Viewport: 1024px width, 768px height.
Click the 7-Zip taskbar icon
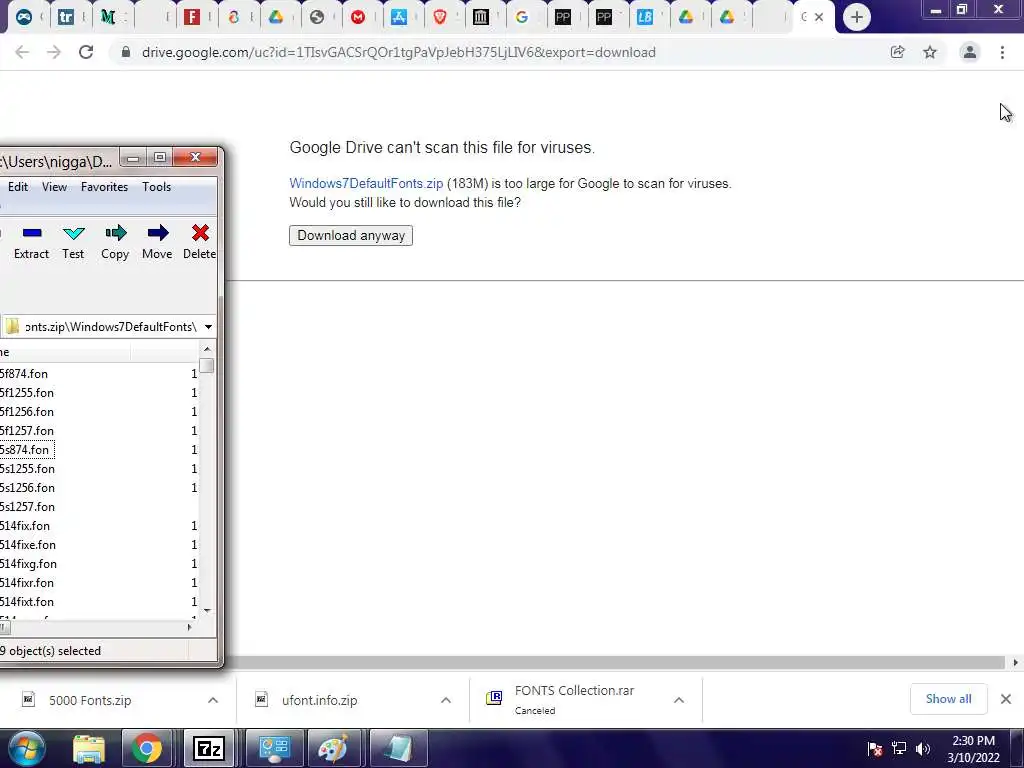209,748
